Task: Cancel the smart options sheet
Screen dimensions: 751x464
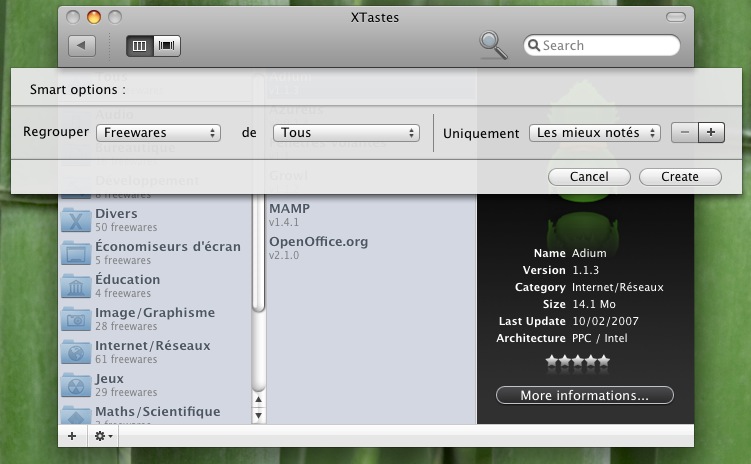Action: coord(589,177)
